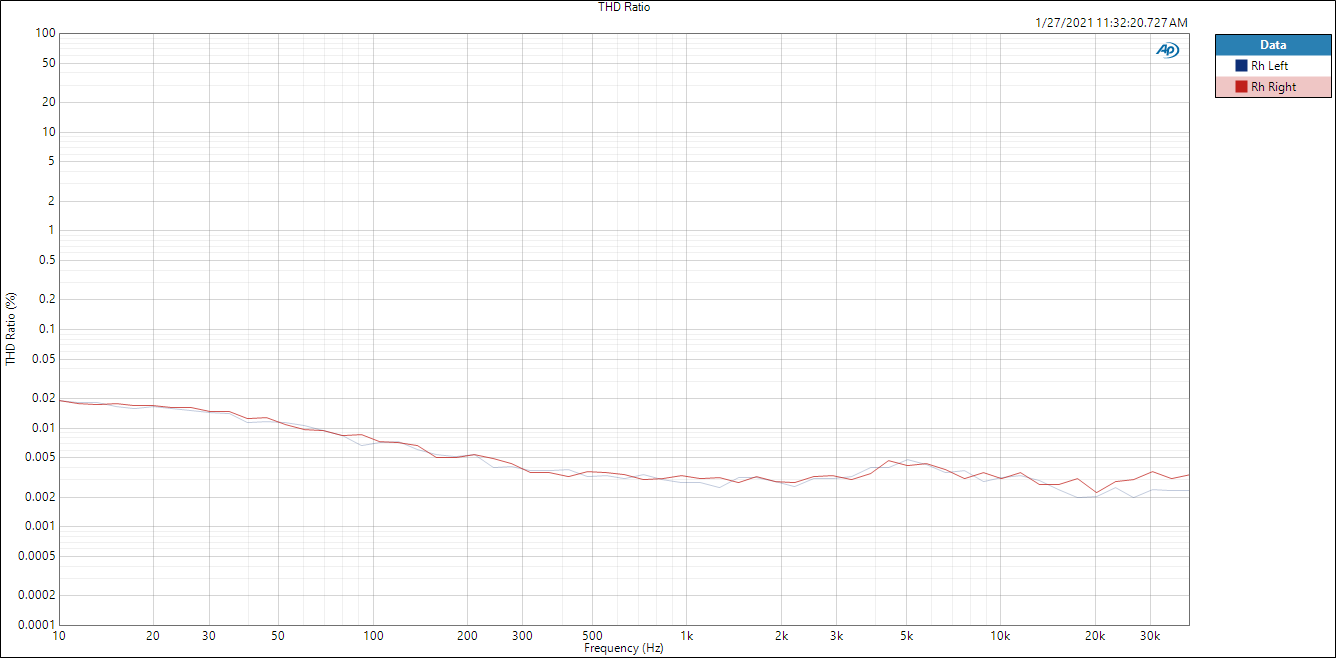1336x658 pixels.
Task: Click the red Rh Right color swatch
Action: click(1242, 87)
